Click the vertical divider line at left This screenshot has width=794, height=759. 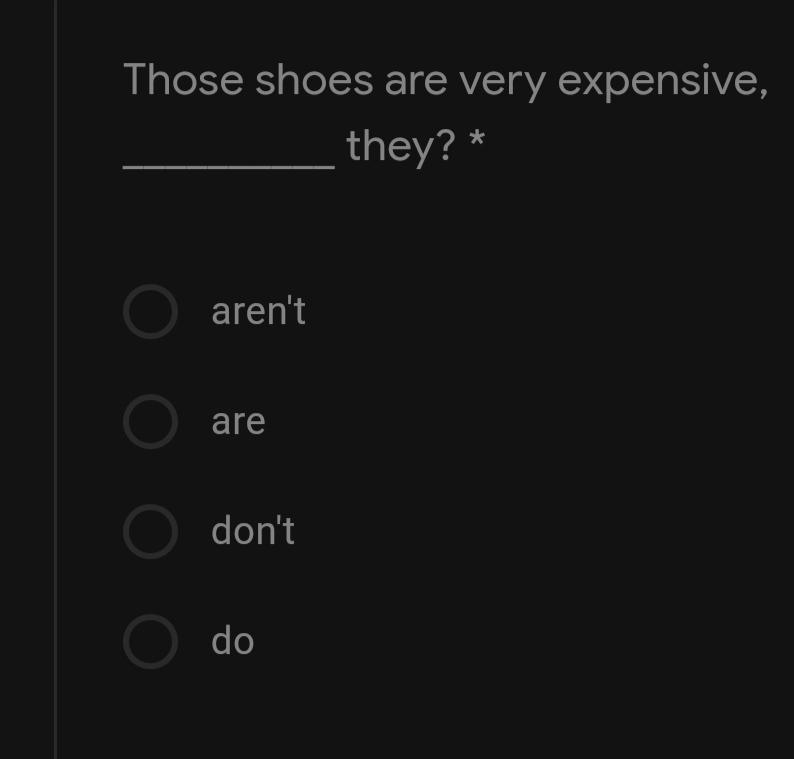[55, 379]
